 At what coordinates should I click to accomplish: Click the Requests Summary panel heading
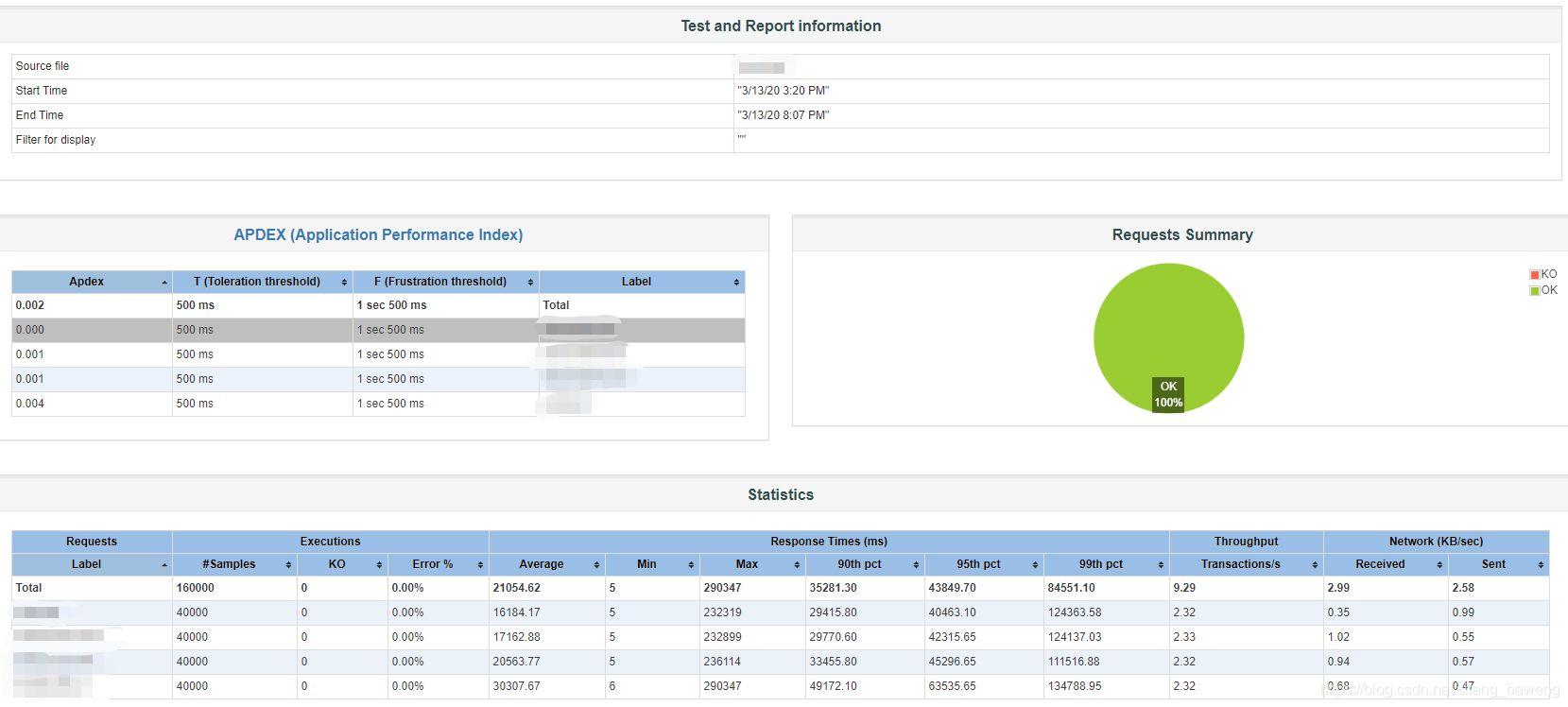click(1182, 234)
